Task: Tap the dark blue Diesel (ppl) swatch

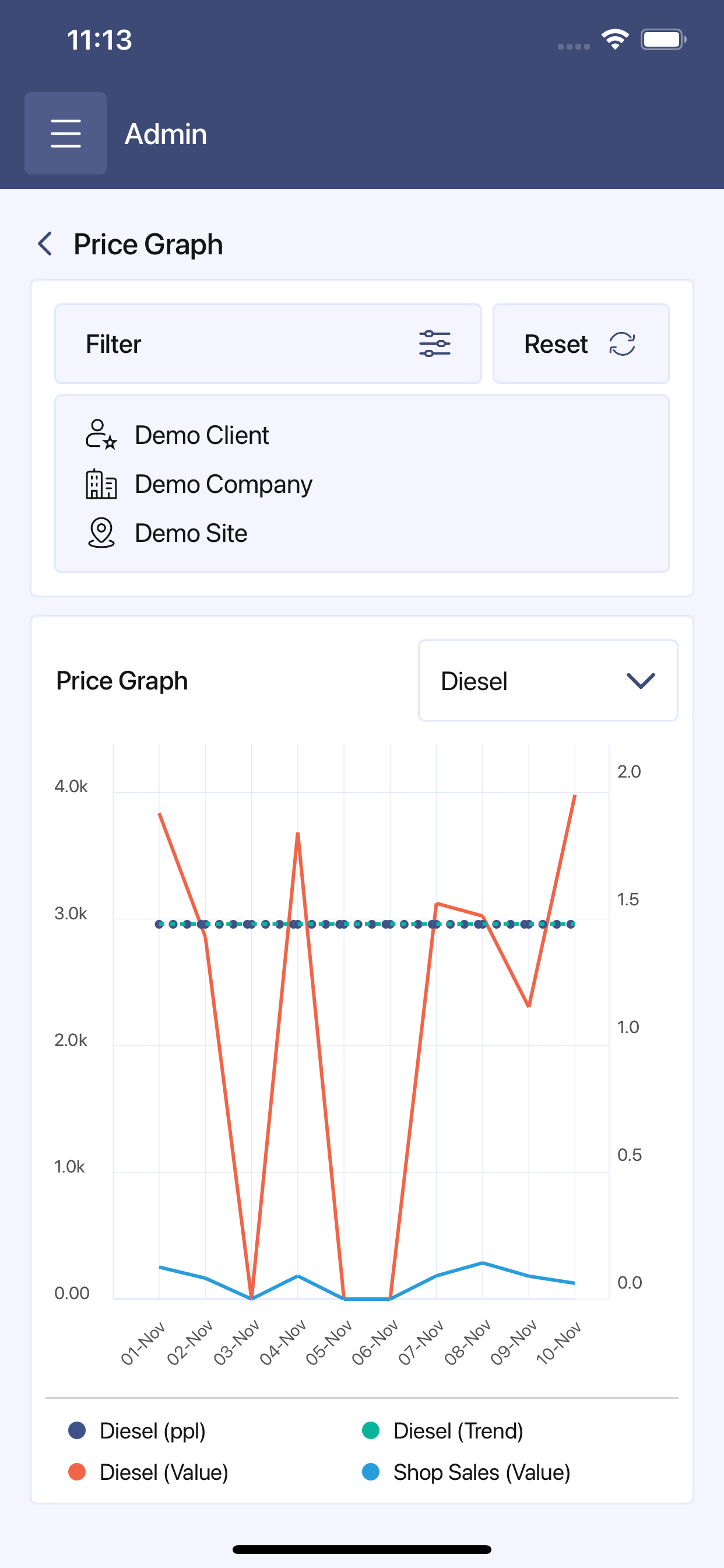Action: (77, 1430)
